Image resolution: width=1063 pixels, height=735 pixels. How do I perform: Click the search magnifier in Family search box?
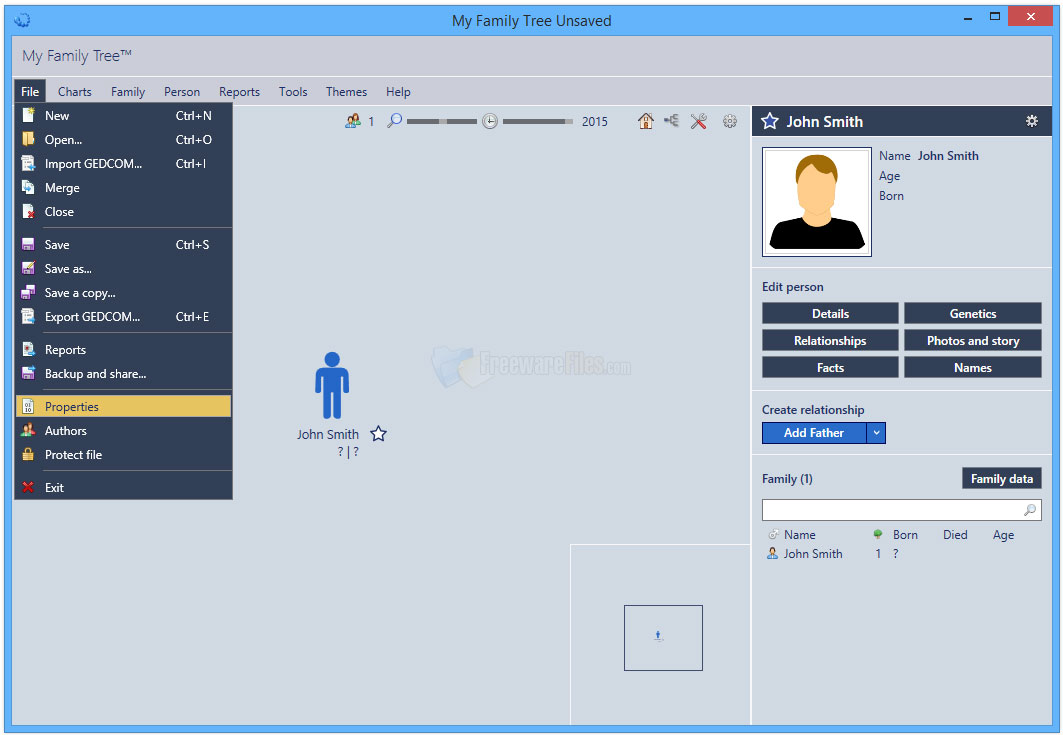(1030, 510)
